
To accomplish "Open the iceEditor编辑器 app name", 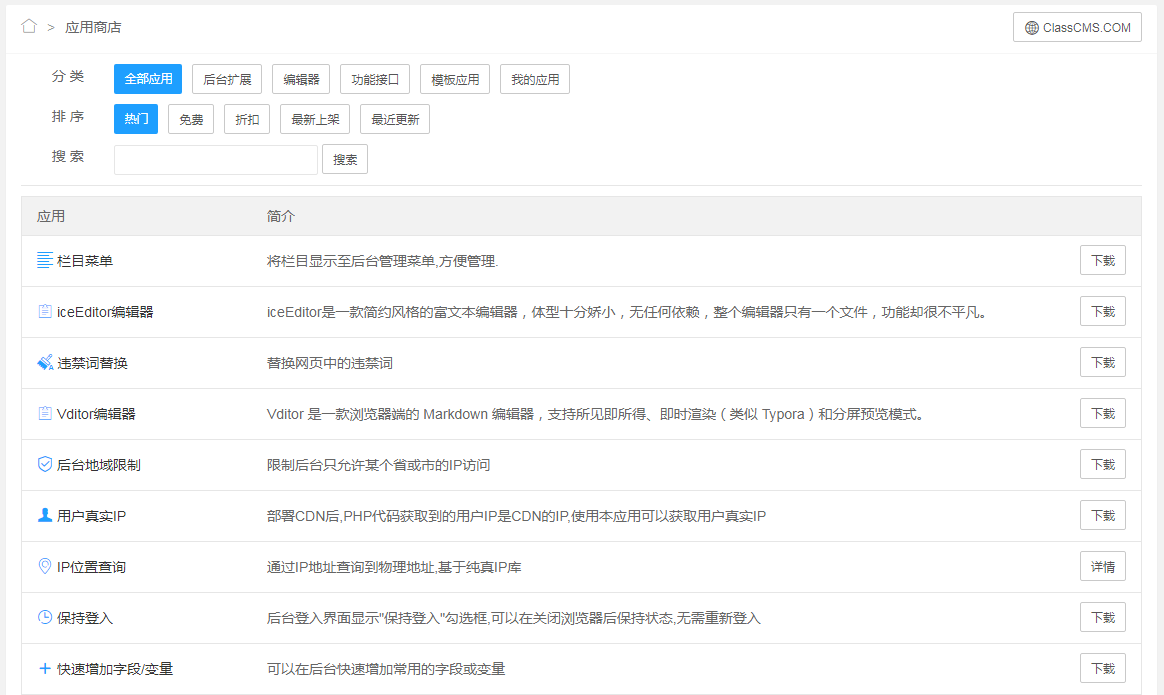I will pos(105,312).
